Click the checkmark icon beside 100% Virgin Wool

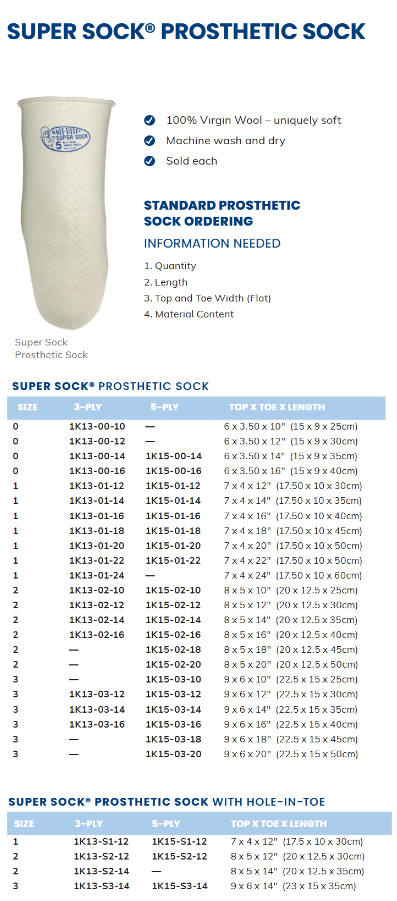coord(149,120)
